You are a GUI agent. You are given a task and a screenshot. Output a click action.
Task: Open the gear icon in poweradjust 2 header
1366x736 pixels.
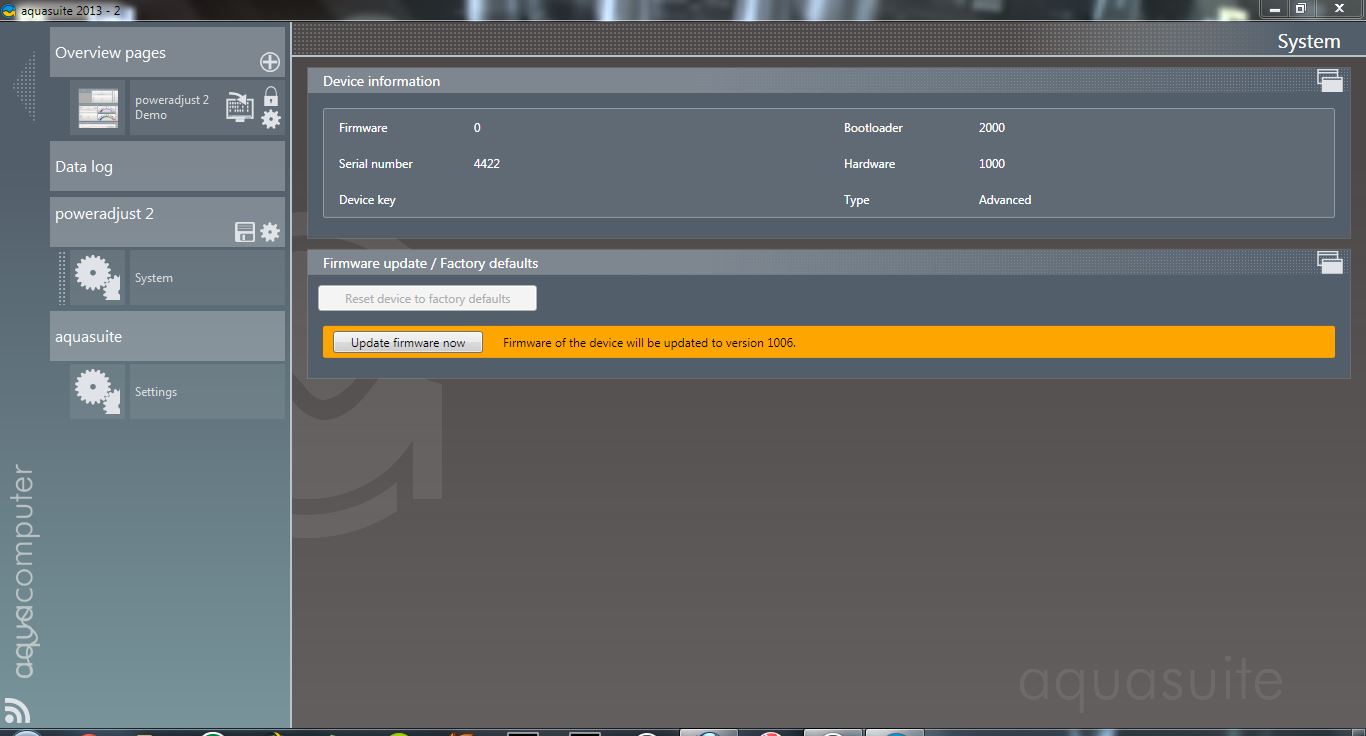[x=270, y=232]
